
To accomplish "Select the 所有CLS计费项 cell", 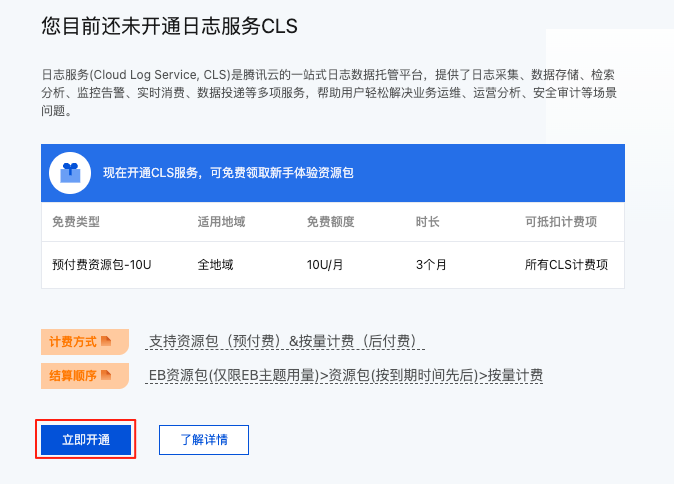I will tap(566, 265).
